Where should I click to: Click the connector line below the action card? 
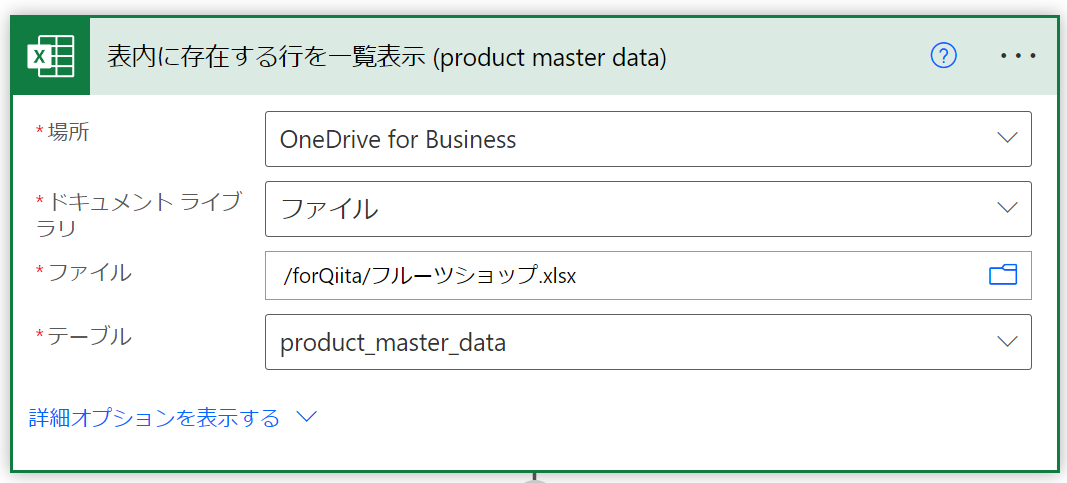535,477
